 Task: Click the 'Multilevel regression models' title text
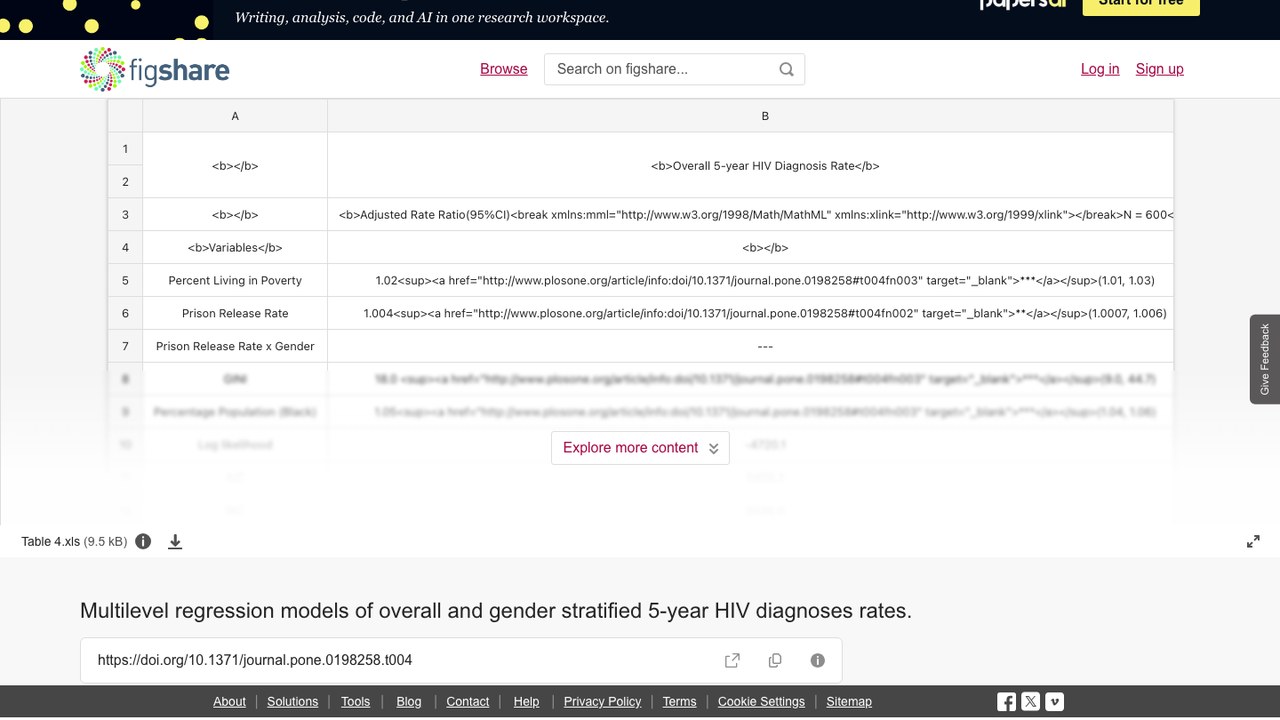click(x=496, y=611)
